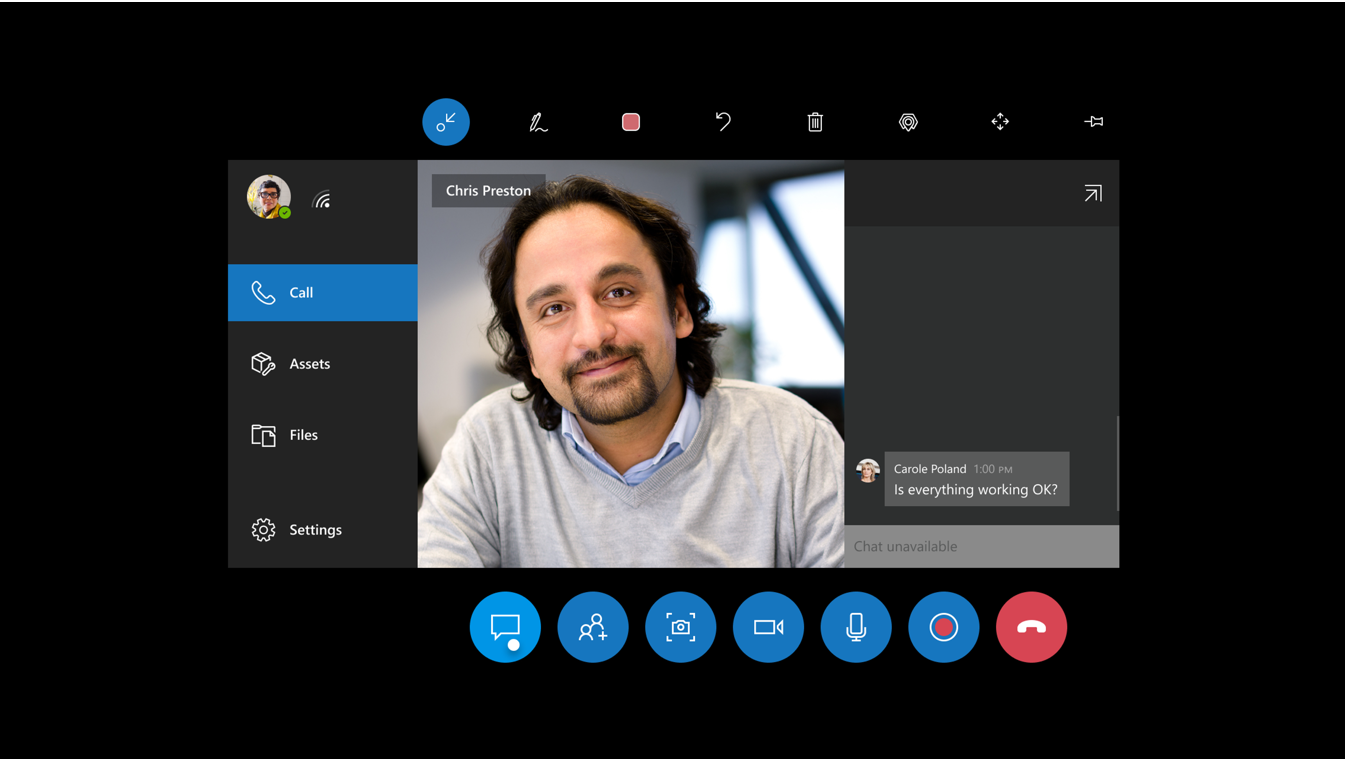Select the ink drawing tool
The height and width of the screenshot is (759, 1345).
(538, 121)
